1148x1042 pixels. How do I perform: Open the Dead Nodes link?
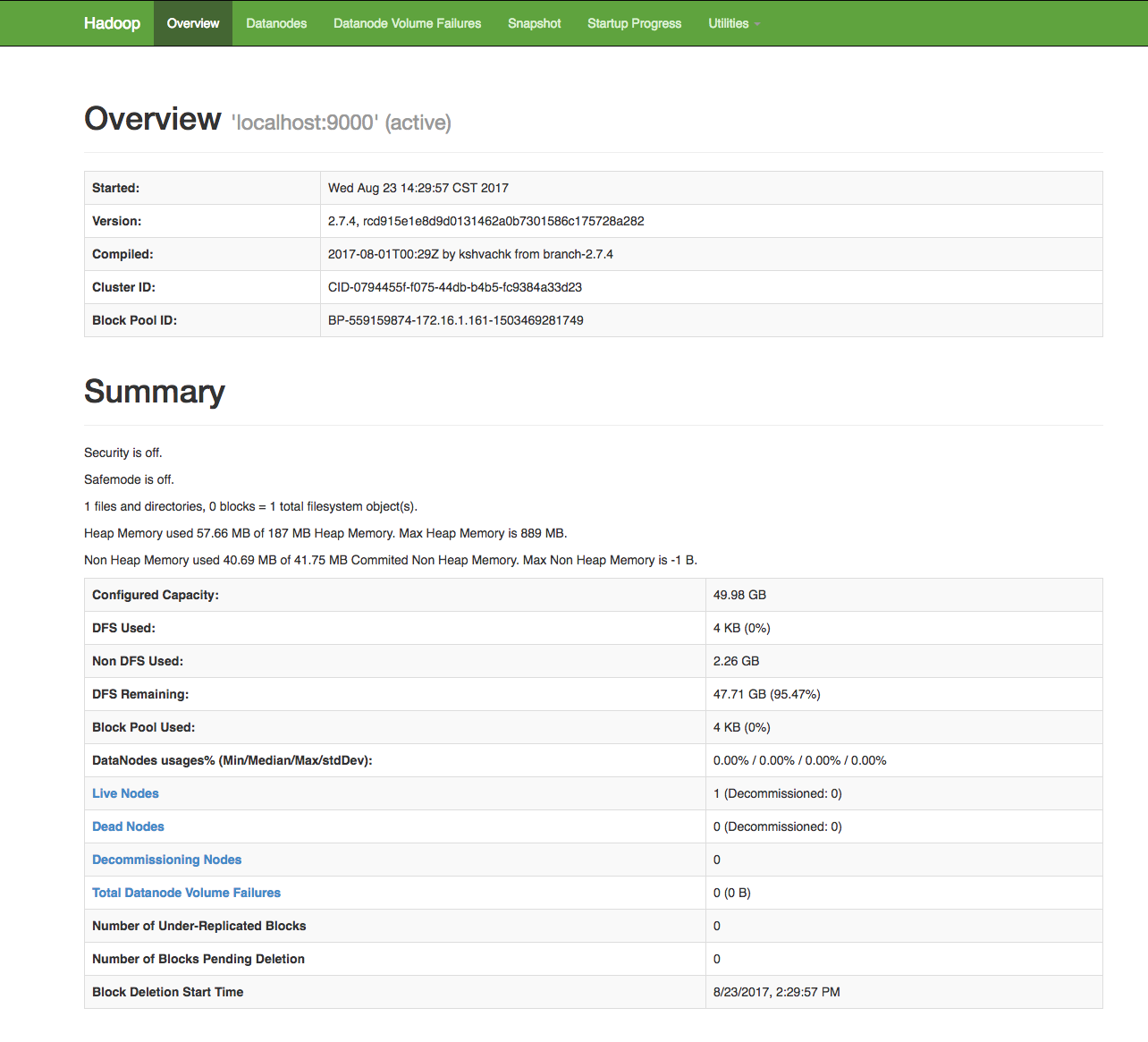pyautogui.click(x=128, y=826)
